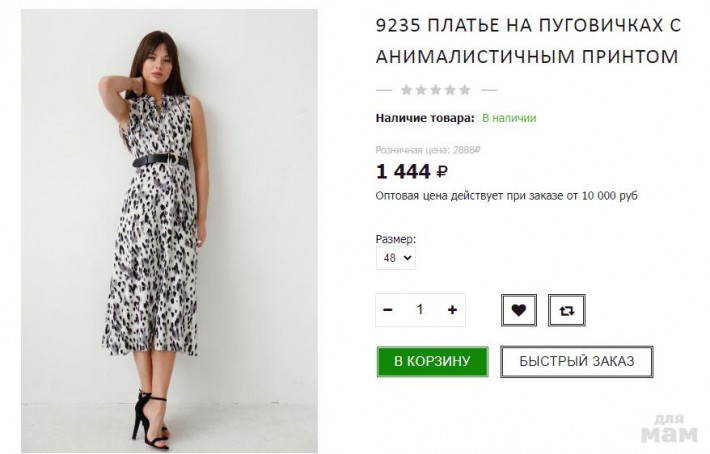Give a three-star rating
Screen dimensions: 710x454
436,90
